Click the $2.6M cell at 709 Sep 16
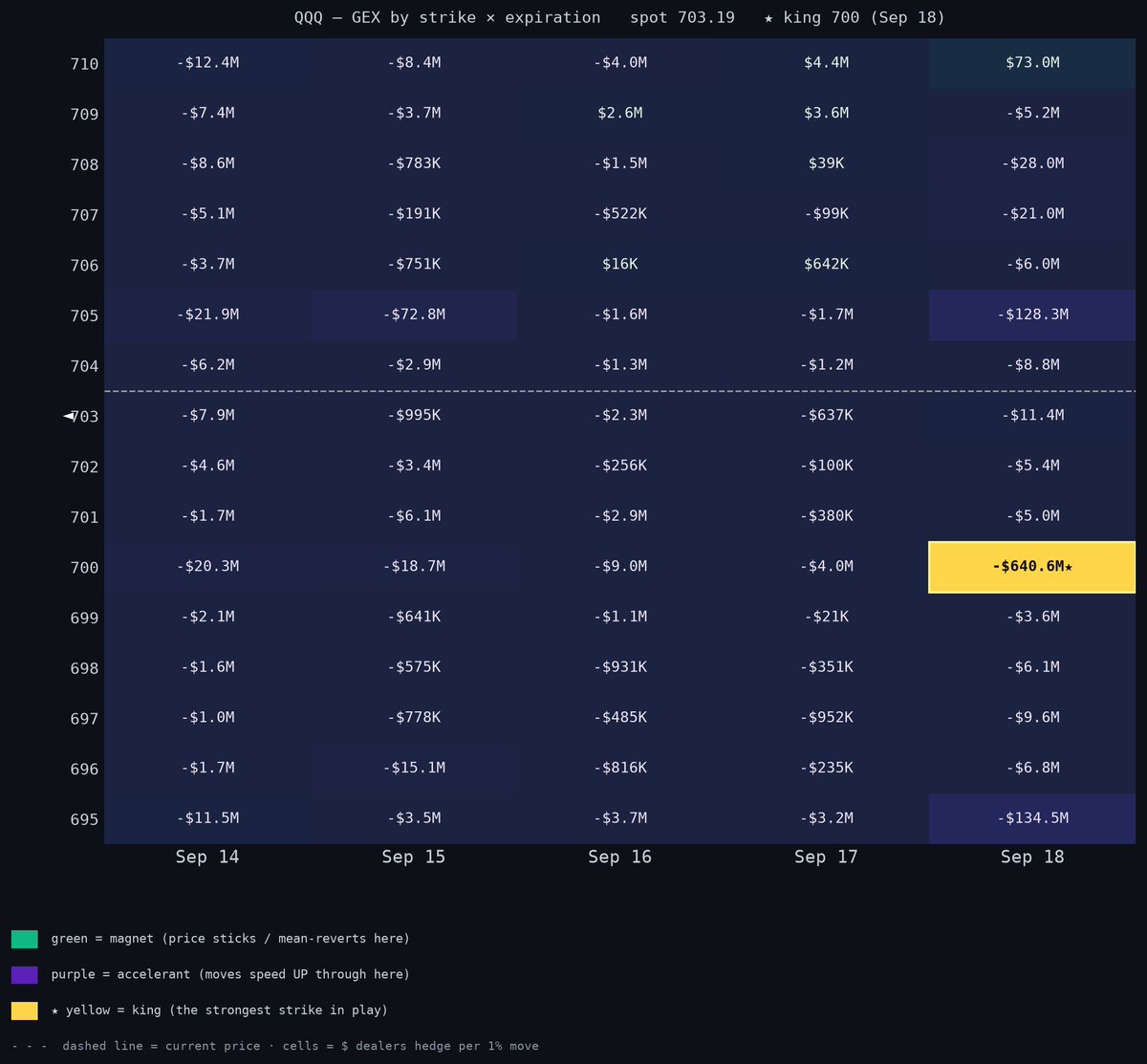Viewport: 1147px width, 1064px height. (x=620, y=114)
